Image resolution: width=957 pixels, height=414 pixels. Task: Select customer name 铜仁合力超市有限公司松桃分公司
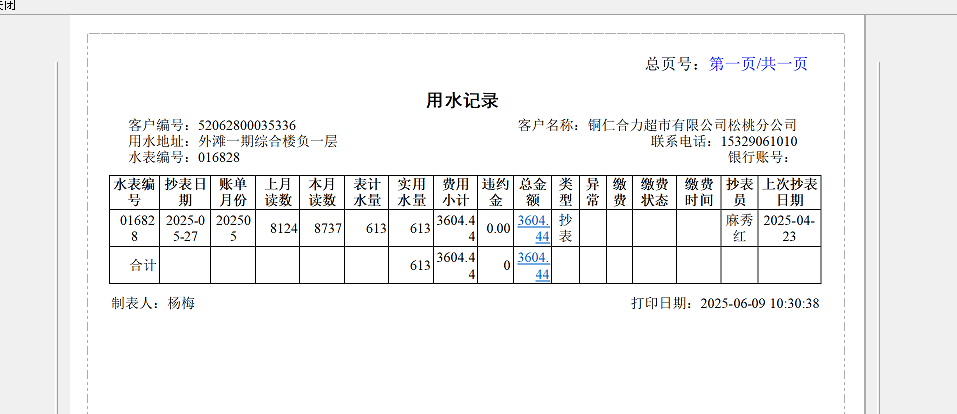[692, 125]
